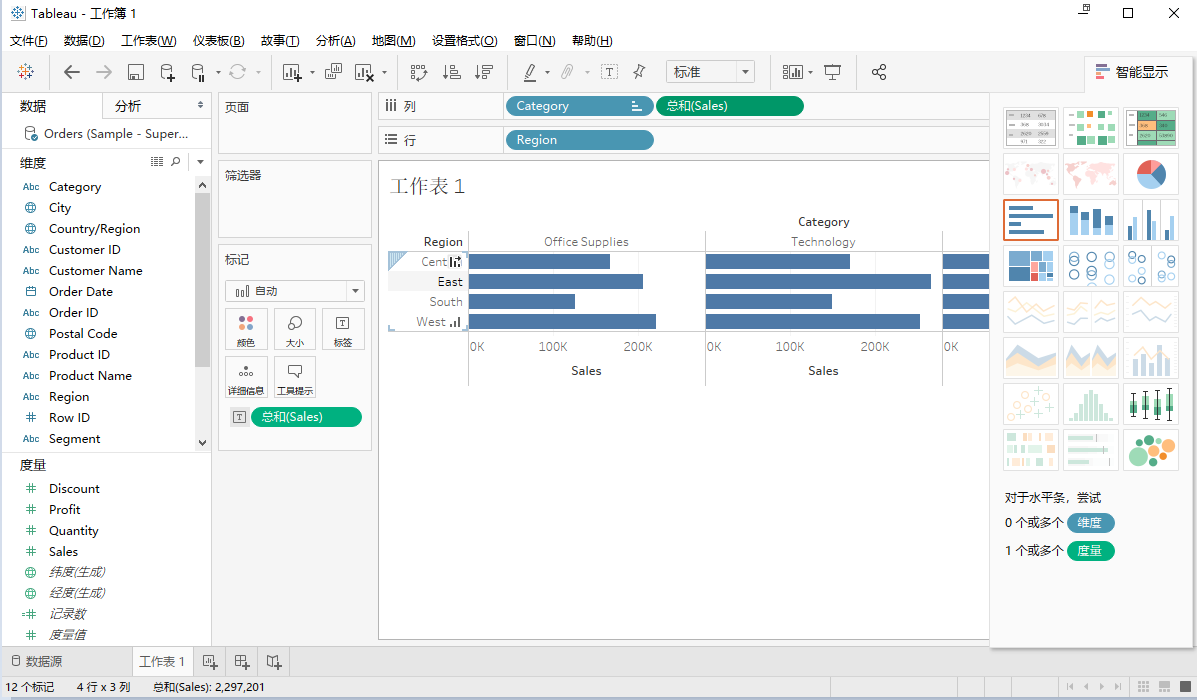Toggle mark labels with the T icon

[x=609, y=72]
